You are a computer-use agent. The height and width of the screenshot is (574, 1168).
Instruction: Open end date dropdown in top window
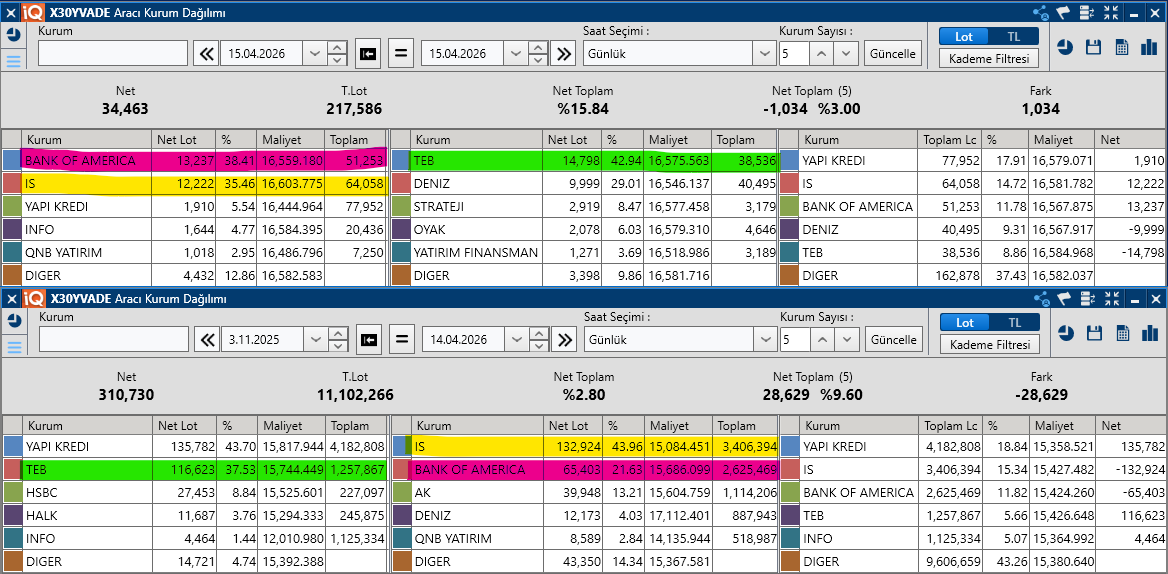pyautogui.click(x=515, y=54)
